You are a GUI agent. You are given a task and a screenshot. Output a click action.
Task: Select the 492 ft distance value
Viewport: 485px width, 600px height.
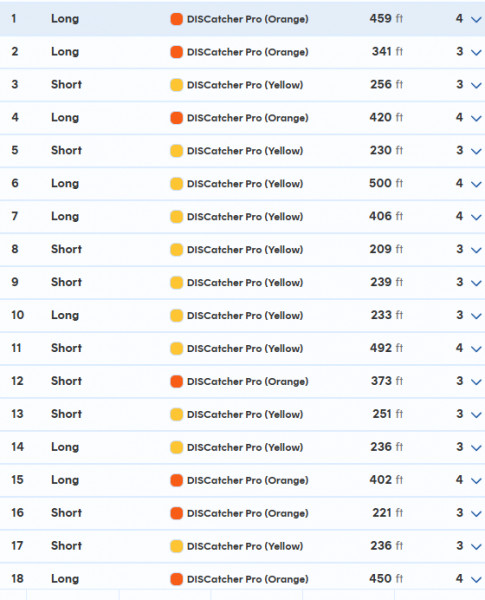[x=386, y=347]
